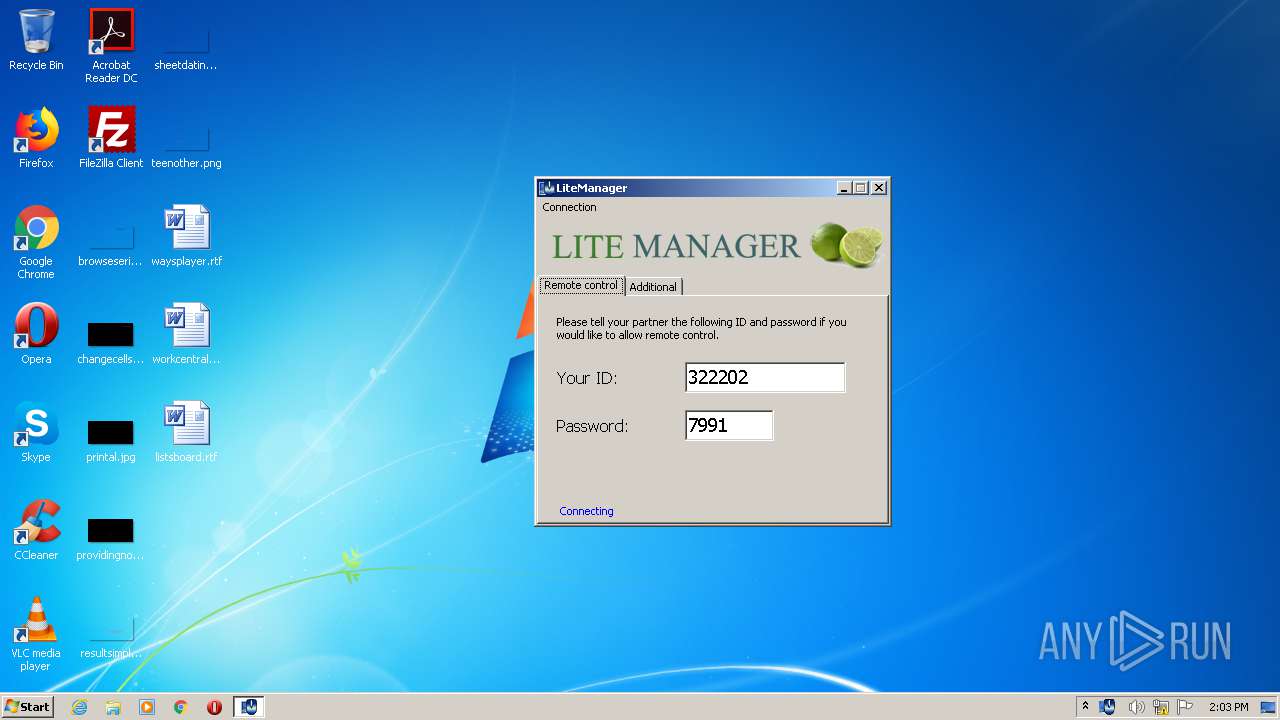Launch the Firefox desktop shortcut
The height and width of the screenshot is (720, 1280).
[x=36, y=138]
